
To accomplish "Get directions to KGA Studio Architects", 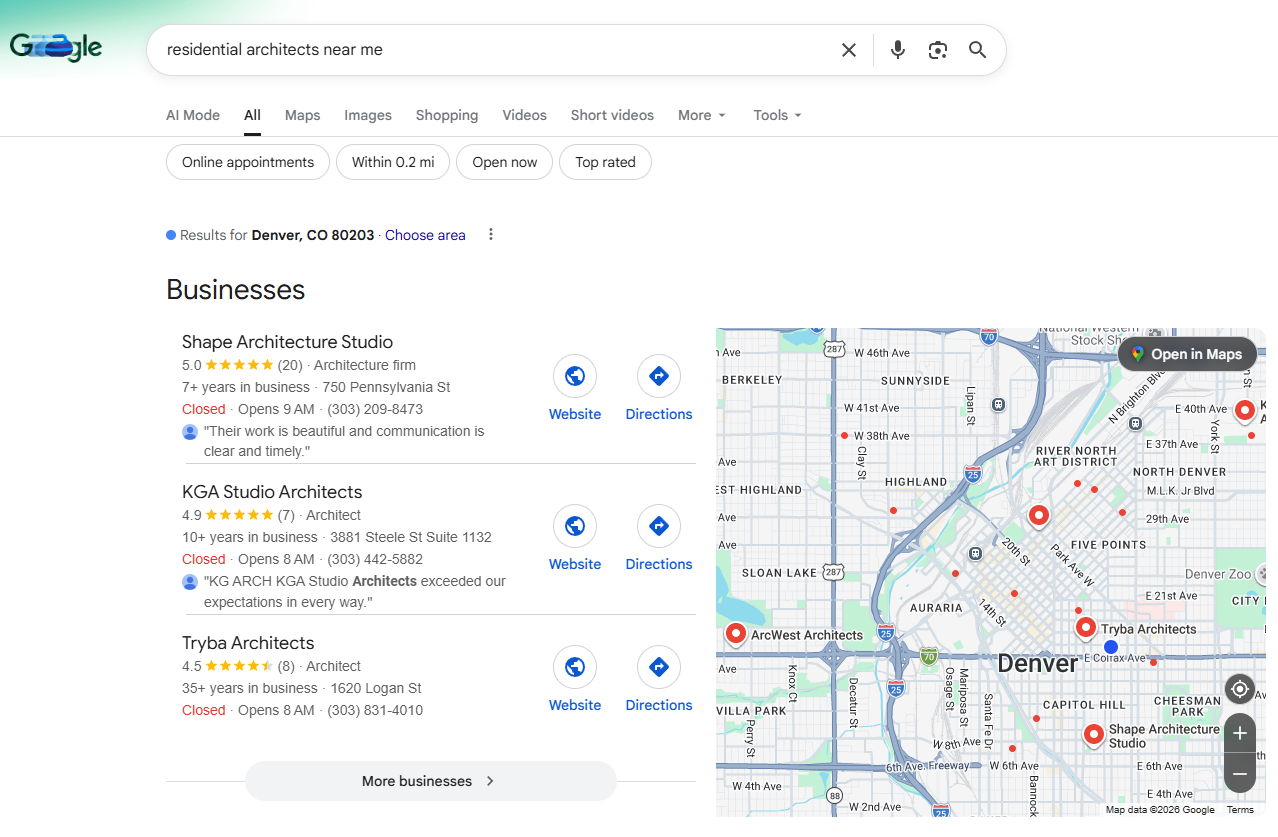I will 658,527.
